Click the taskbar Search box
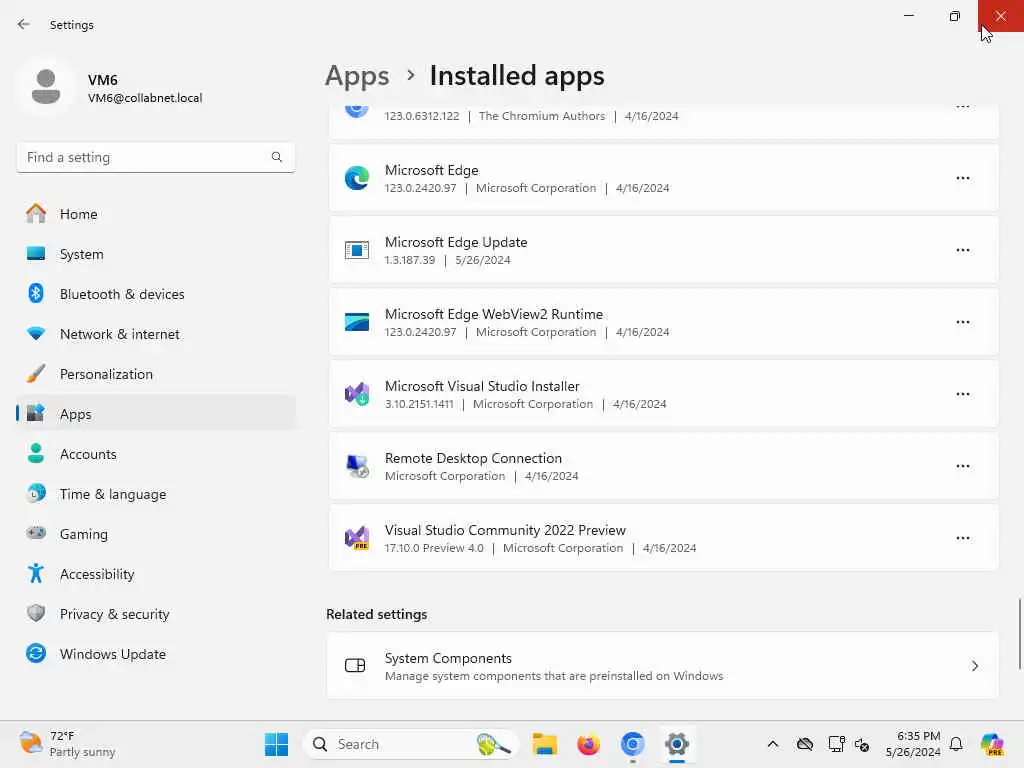 pyautogui.click(x=411, y=744)
